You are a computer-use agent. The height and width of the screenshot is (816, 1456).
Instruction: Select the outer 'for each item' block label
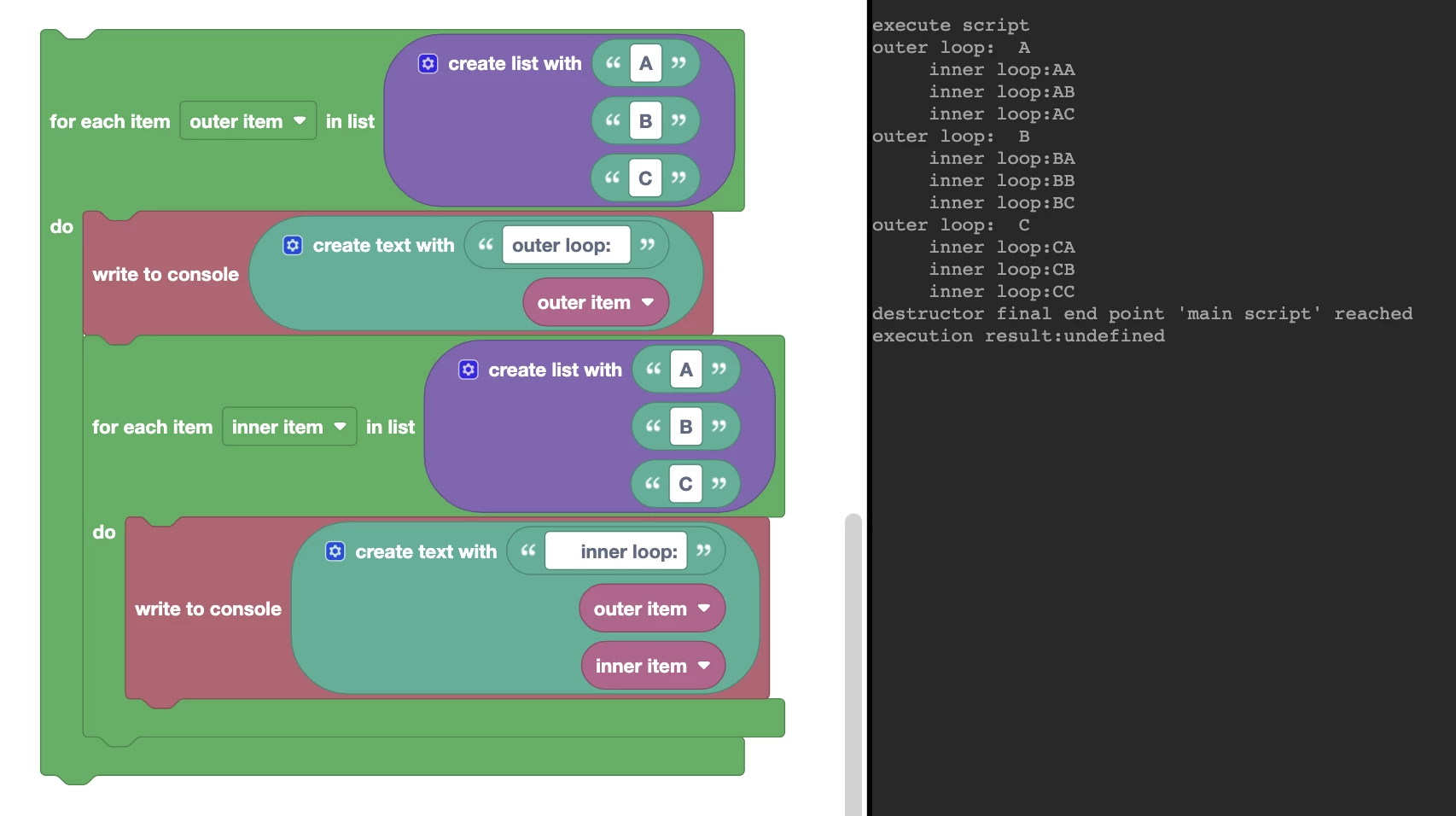click(110, 121)
